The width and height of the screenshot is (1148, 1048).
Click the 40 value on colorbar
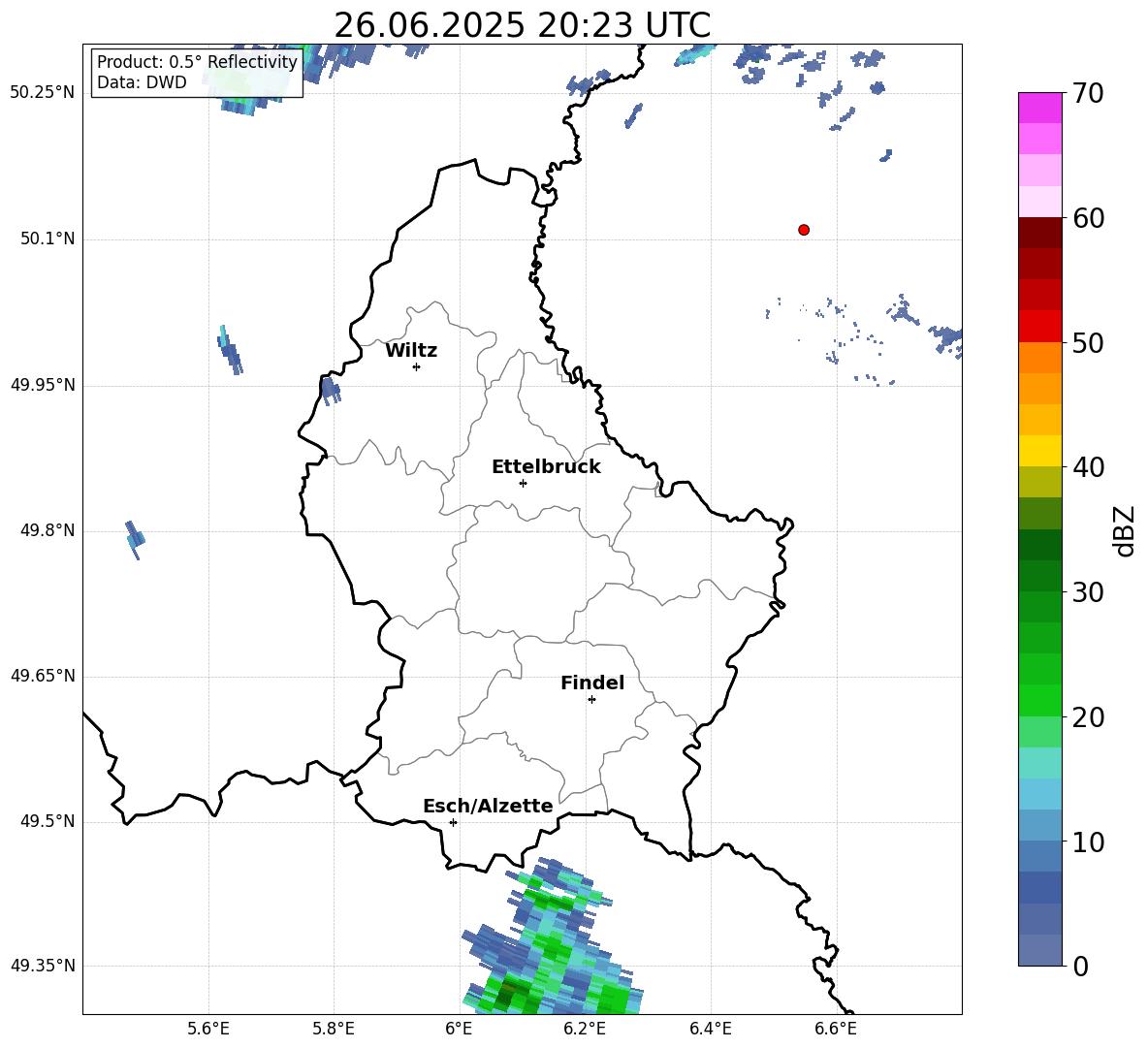[1088, 467]
